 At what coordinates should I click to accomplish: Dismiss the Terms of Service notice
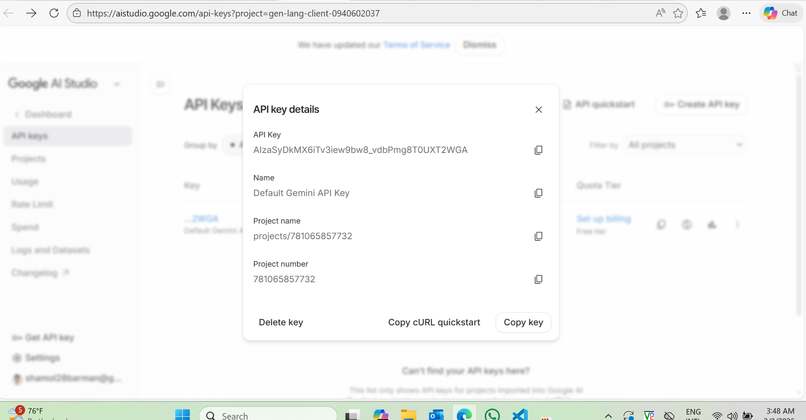(x=480, y=45)
